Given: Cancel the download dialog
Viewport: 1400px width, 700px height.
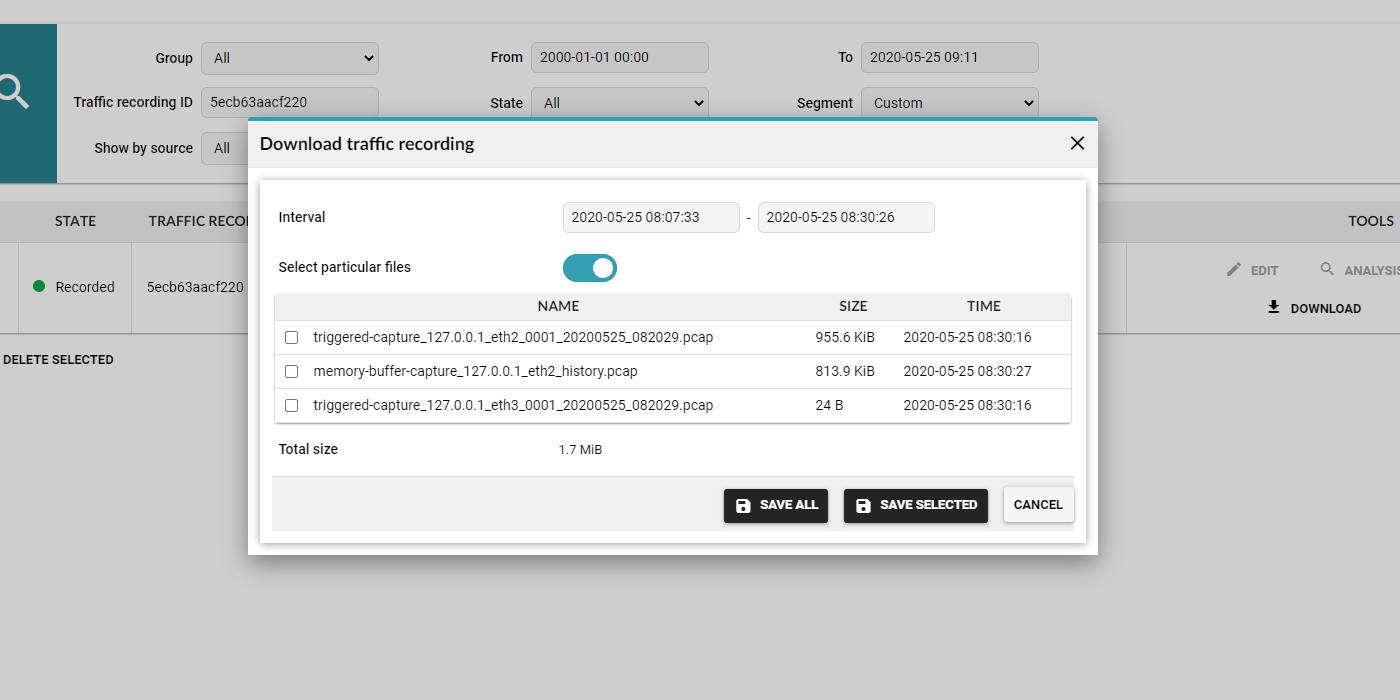Looking at the screenshot, I should (1038, 505).
